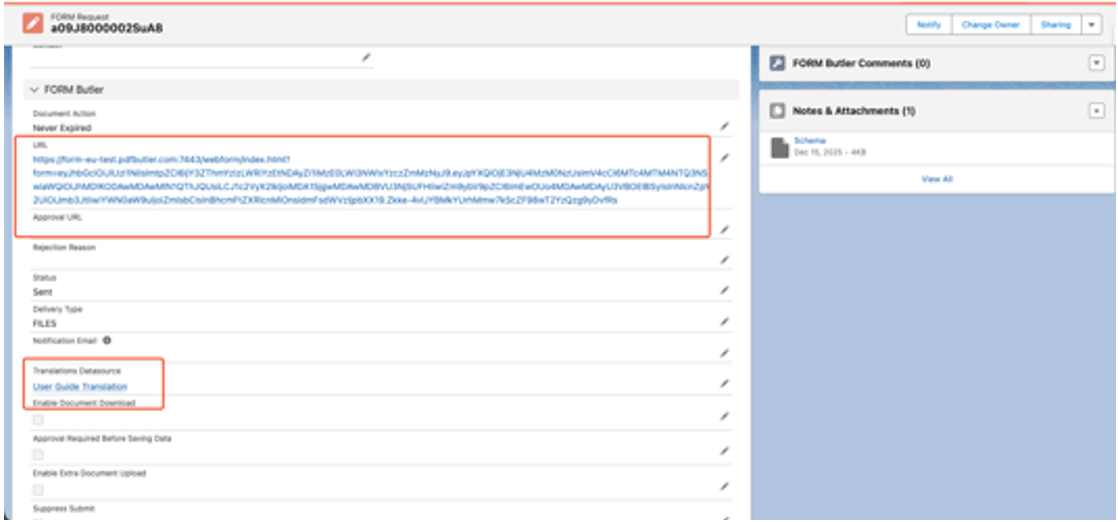The width and height of the screenshot is (1118, 522).
Task: Collapse the FORM Butler section
Action: tap(35, 90)
